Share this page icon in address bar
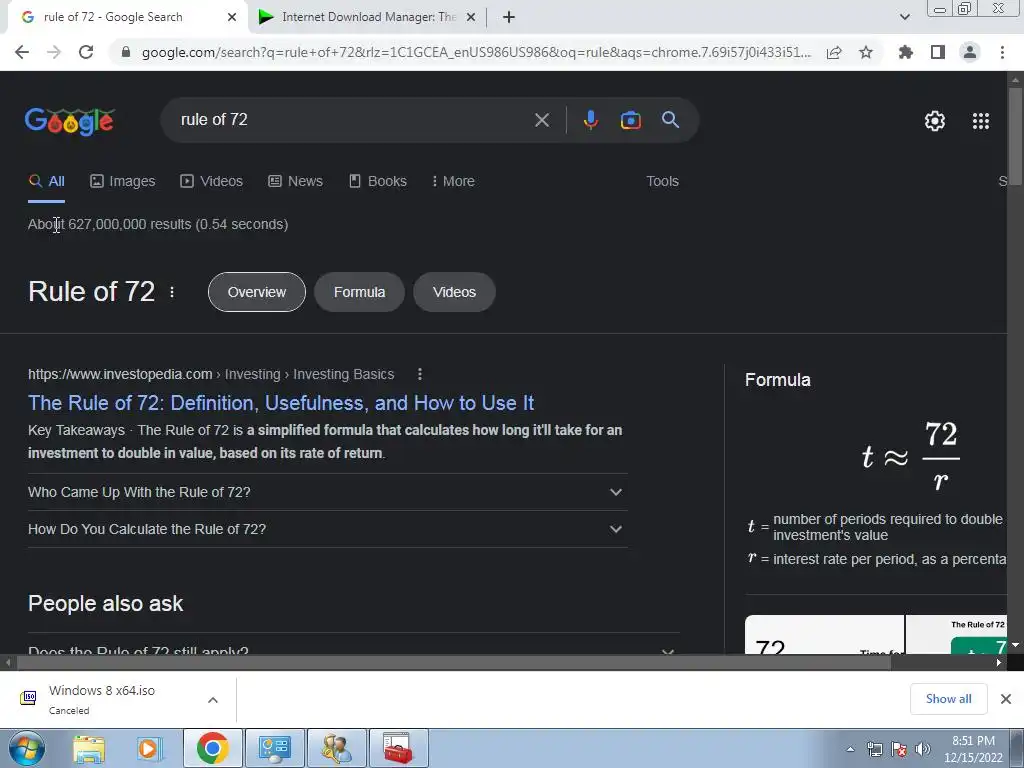This screenshot has height=768, width=1024. tap(834, 52)
